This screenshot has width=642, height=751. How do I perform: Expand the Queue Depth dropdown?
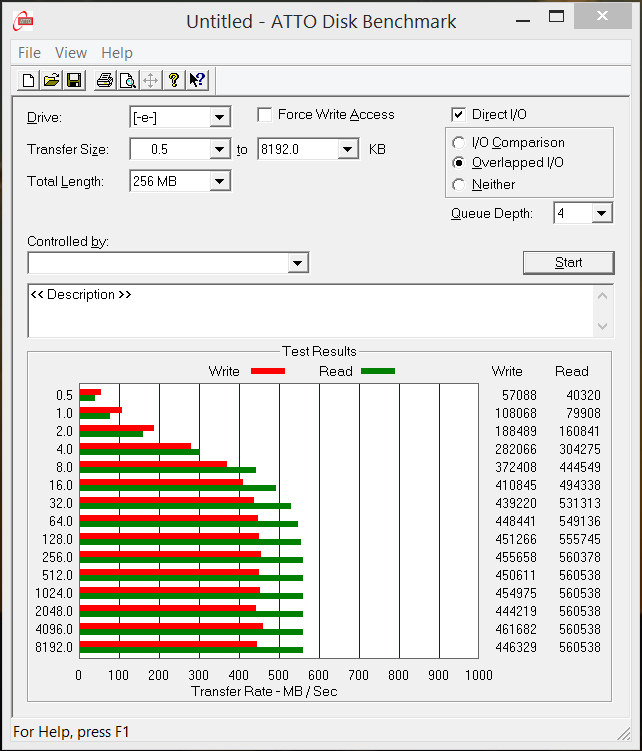[x=601, y=213]
